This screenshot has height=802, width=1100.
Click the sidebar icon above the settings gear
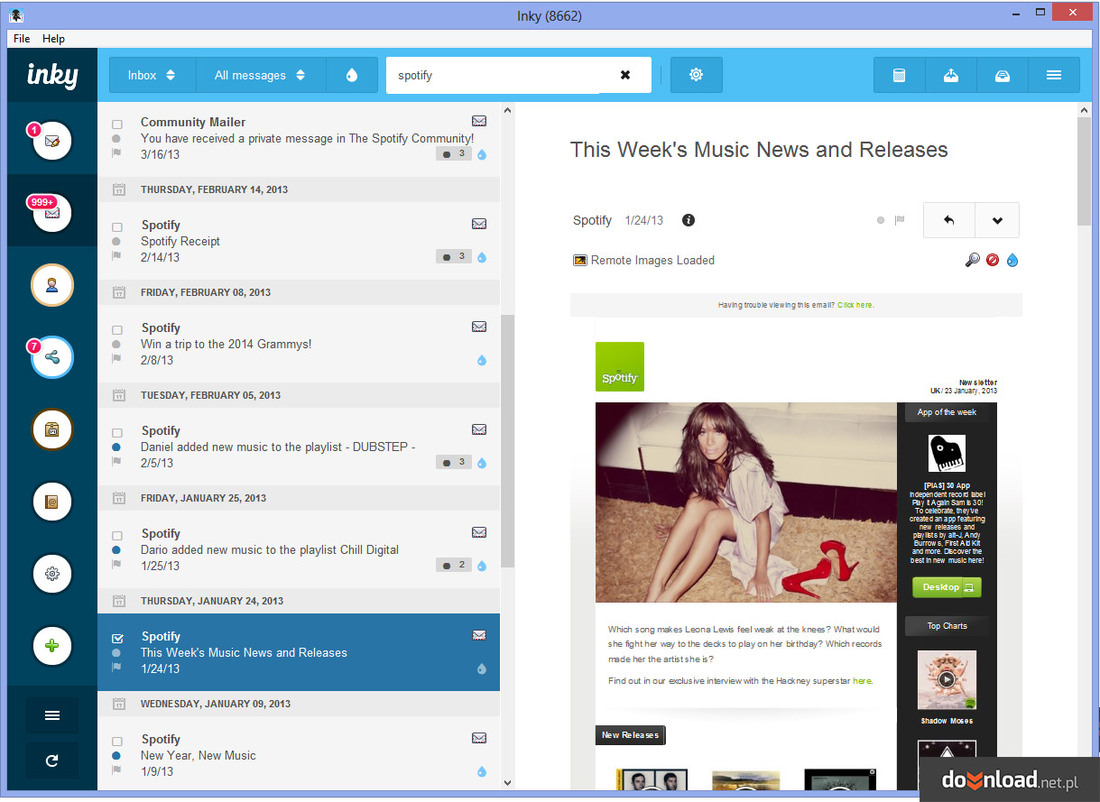(x=52, y=502)
